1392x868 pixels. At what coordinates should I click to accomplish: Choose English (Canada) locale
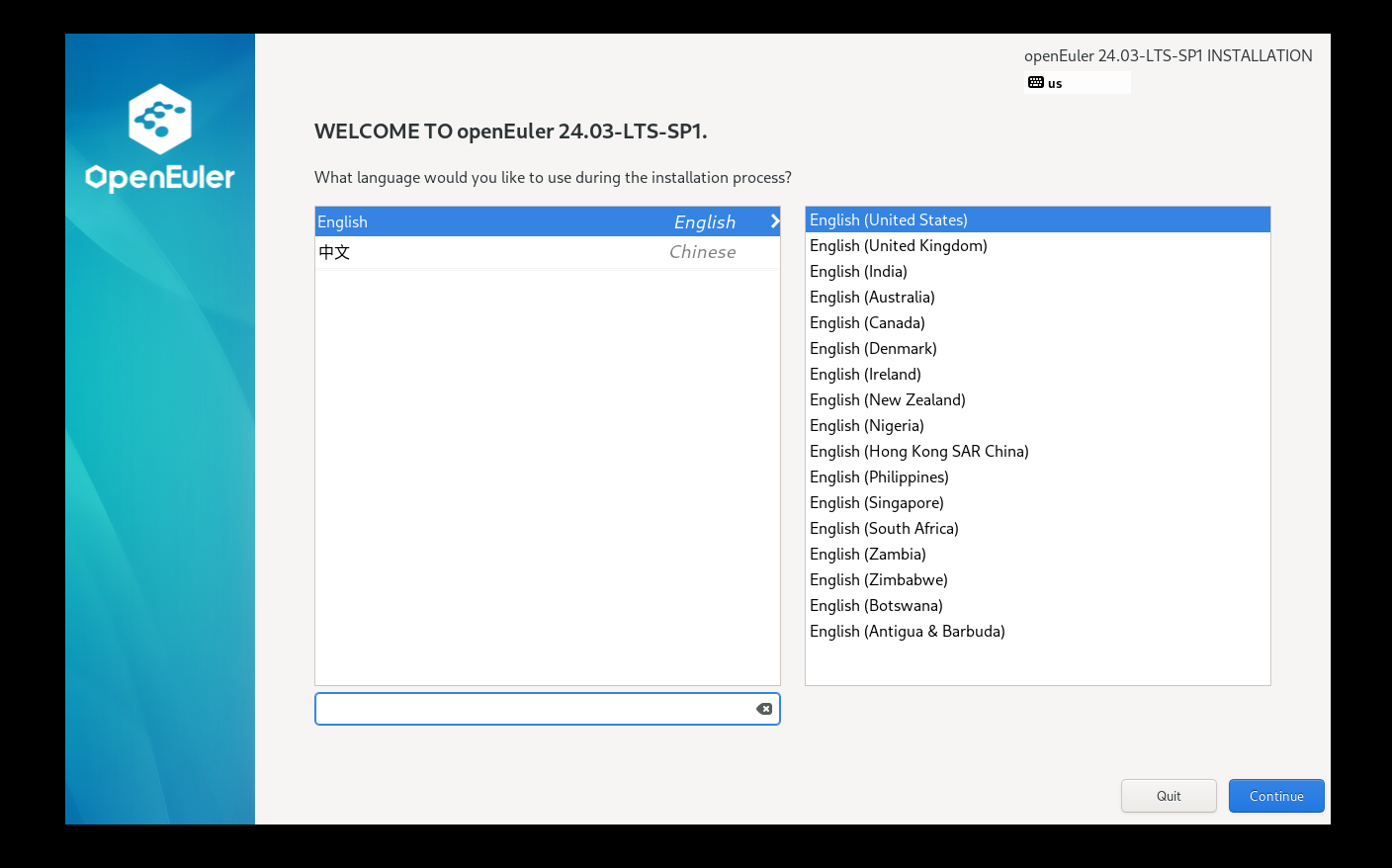[1038, 322]
